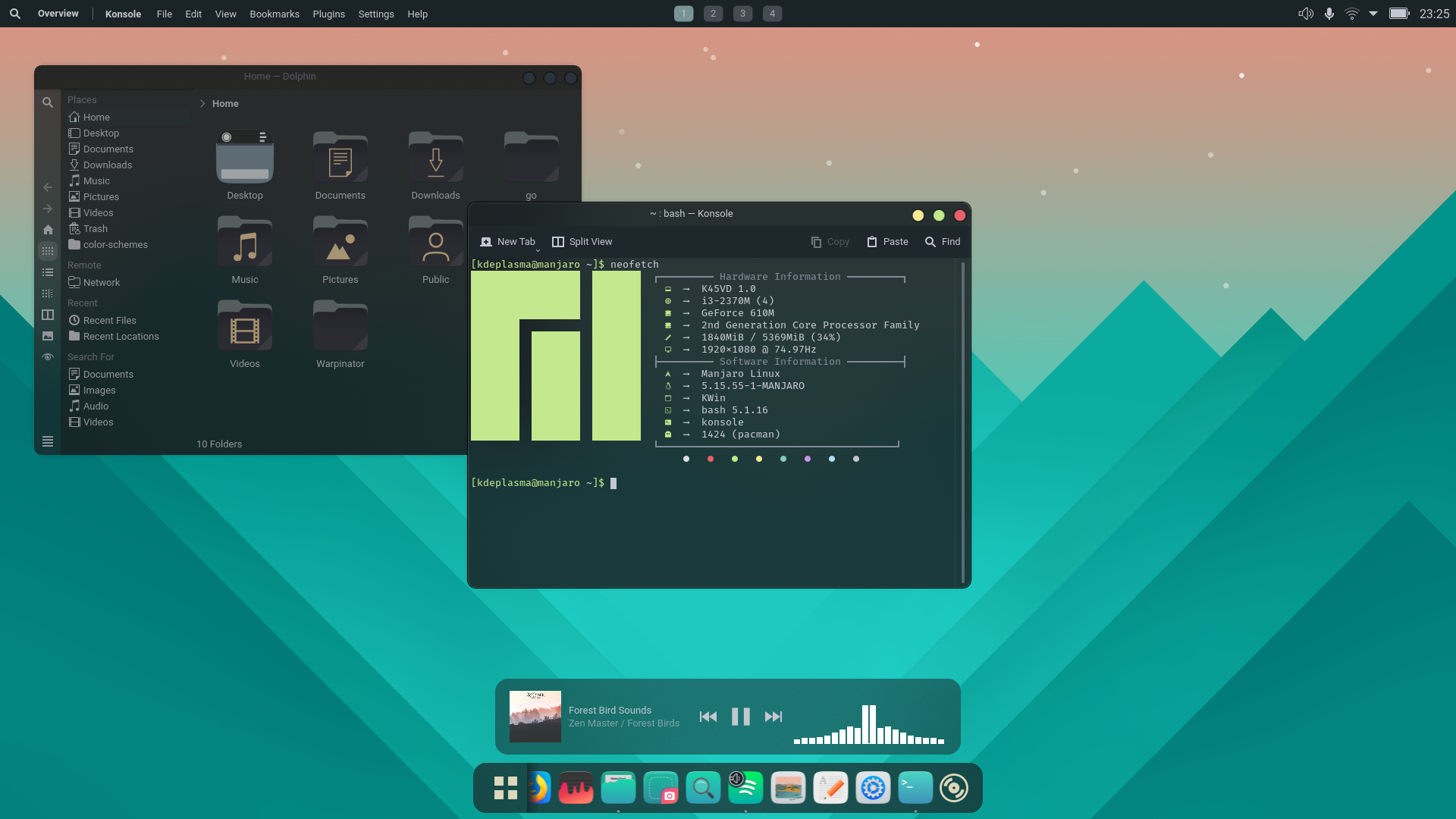Open system settings gear in dock
Screen dimensions: 1456x819
pyautogui.click(x=873, y=788)
